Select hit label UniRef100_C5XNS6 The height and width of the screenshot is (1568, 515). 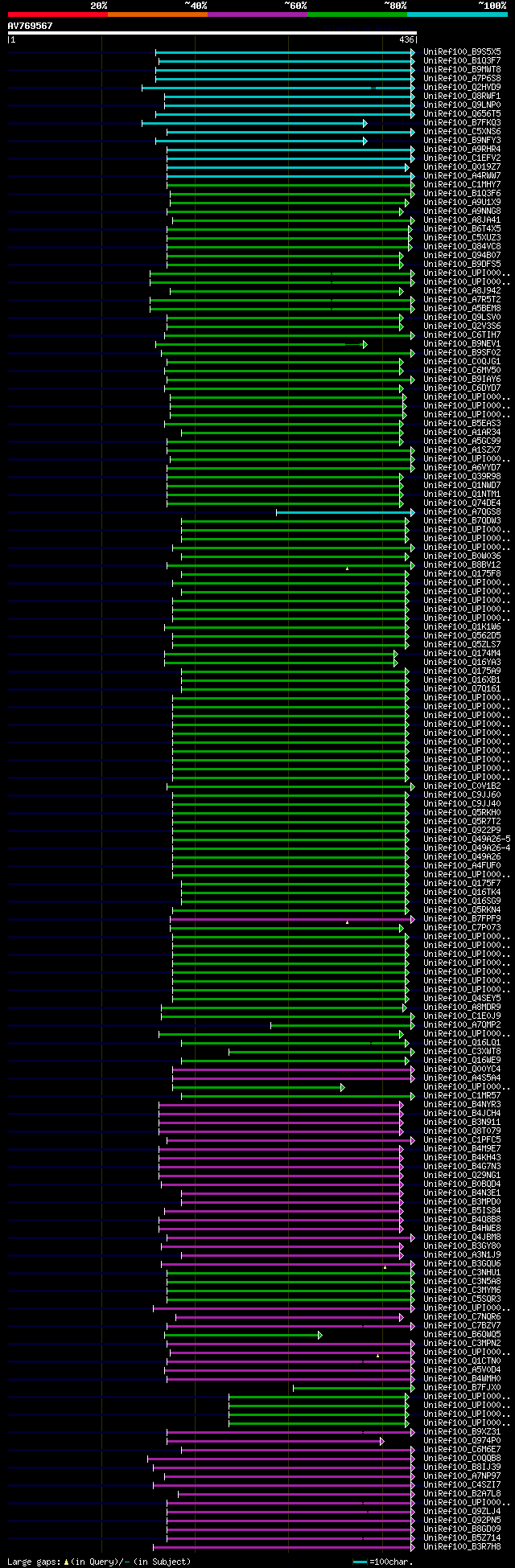click(x=462, y=131)
